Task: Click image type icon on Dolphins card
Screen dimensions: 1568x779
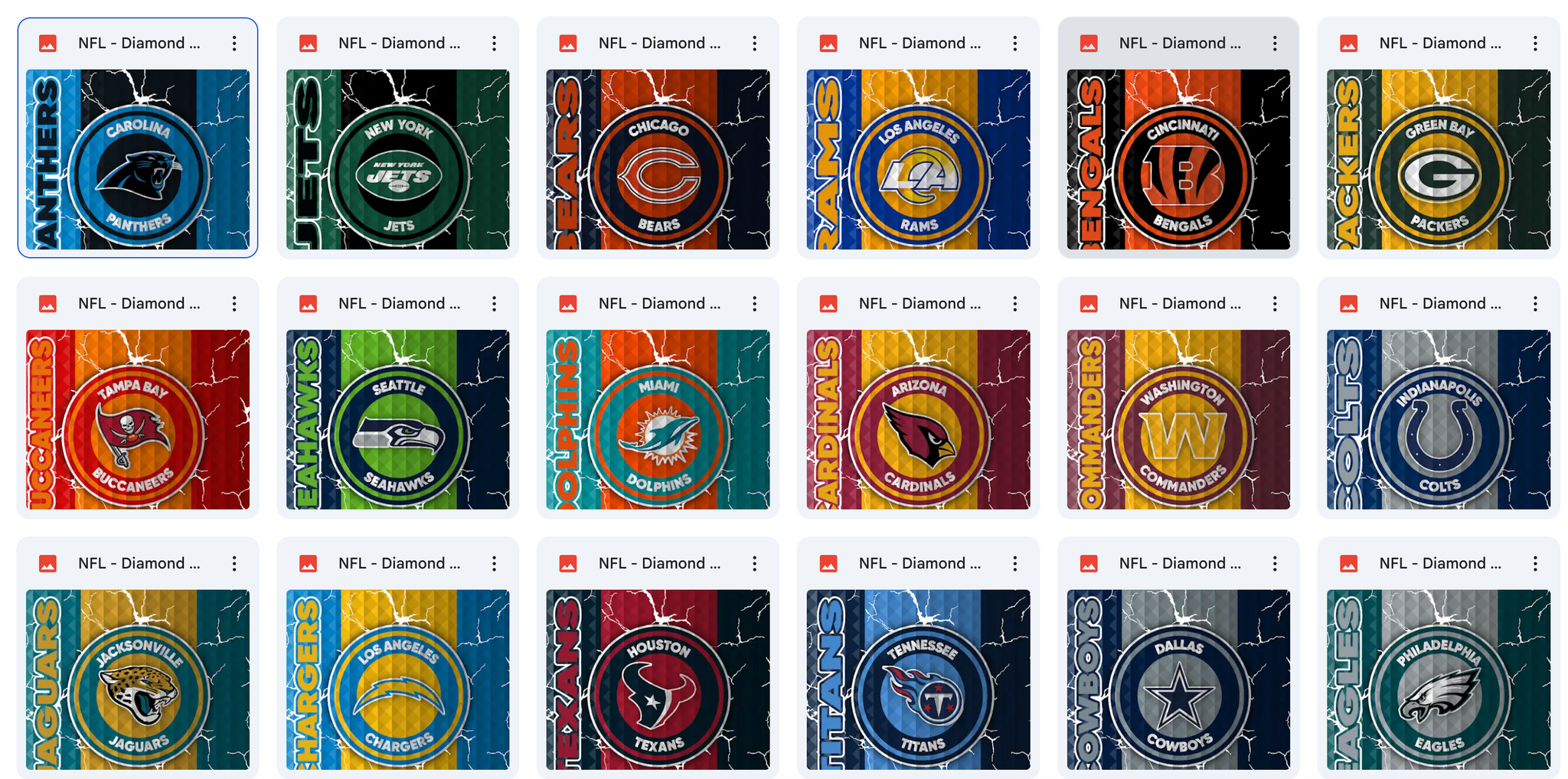Action: pyautogui.click(x=568, y=304)
